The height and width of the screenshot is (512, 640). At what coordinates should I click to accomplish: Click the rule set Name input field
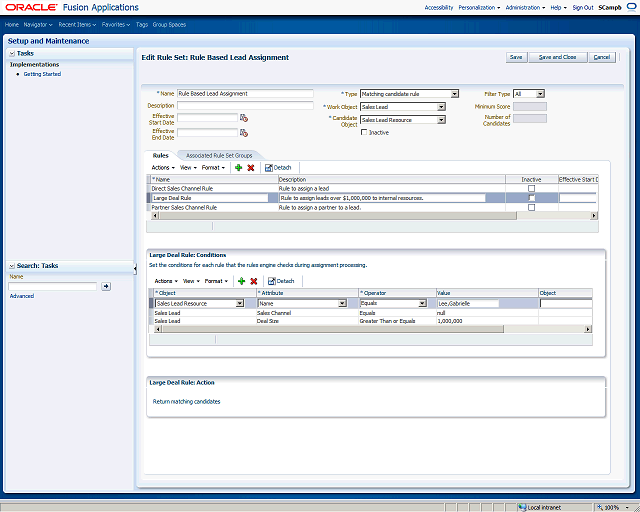(x=245, y=93)
